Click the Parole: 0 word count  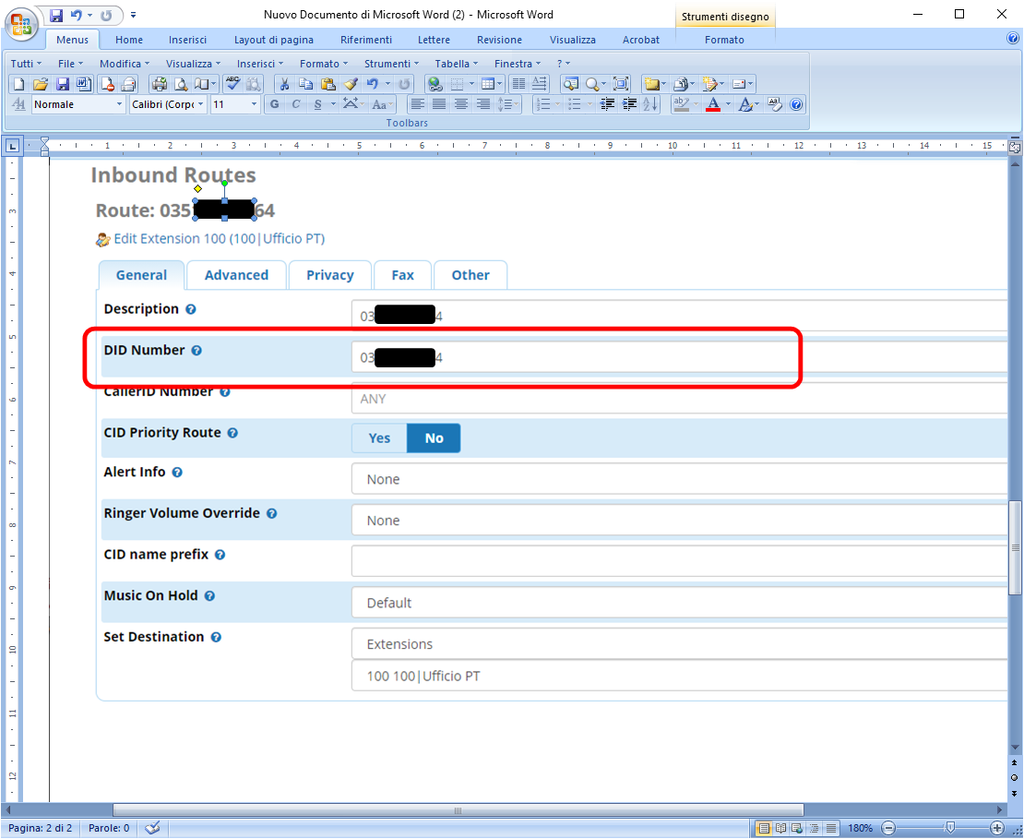tap(108, 828)
